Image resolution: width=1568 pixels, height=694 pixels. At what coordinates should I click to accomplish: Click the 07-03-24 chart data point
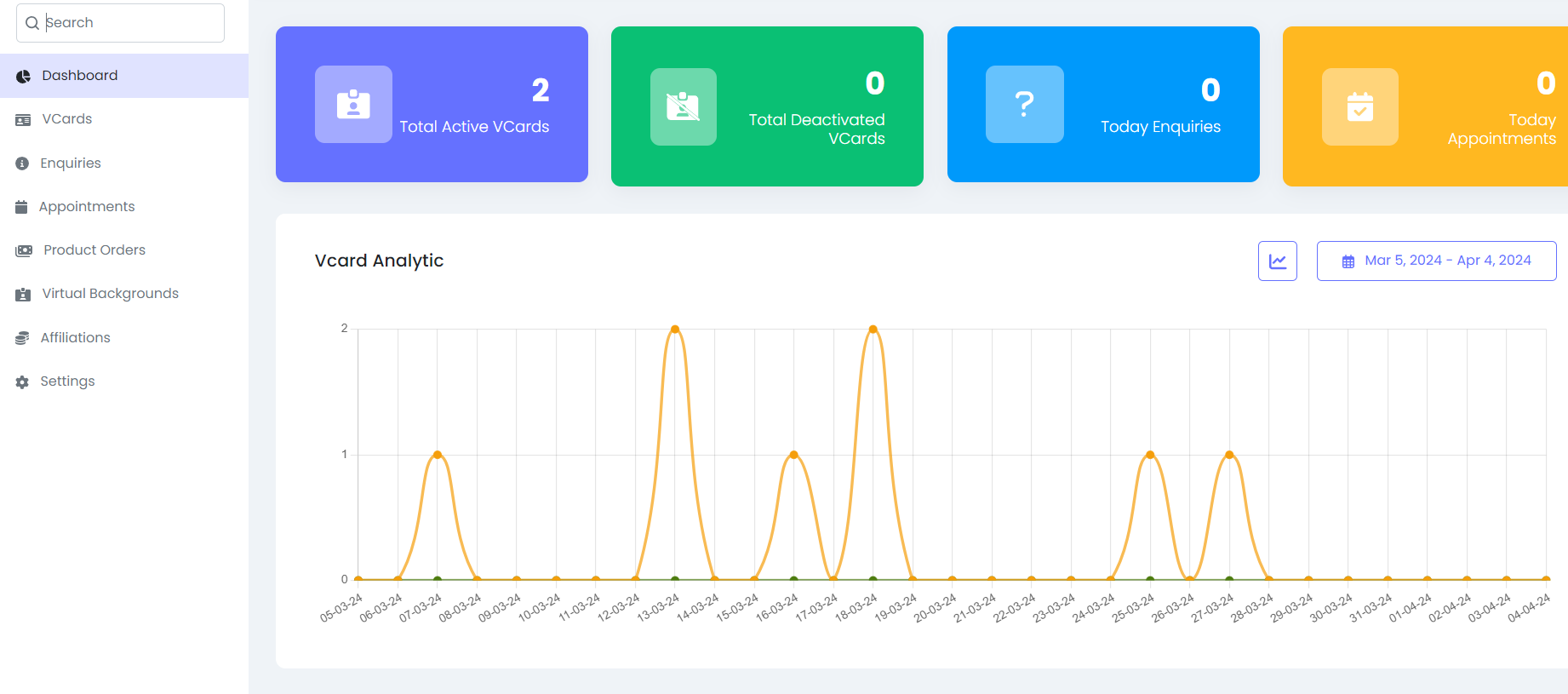coord(438,455)
